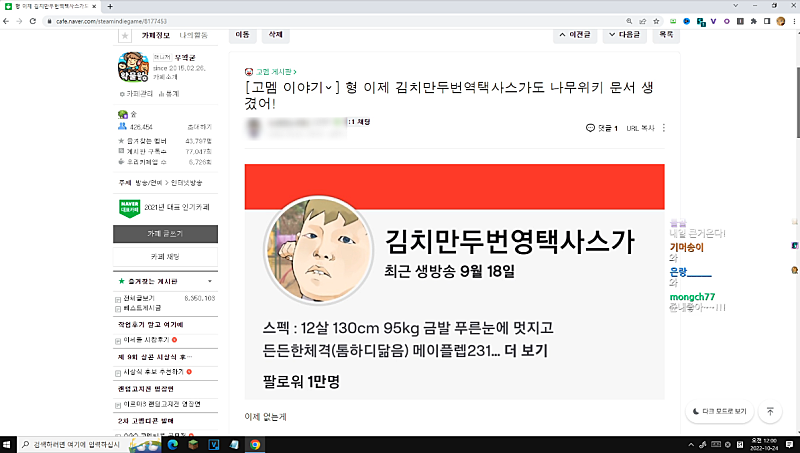Click the NAVER 대표카페 green badge
The width and height of the screenshot is (800, 453).
tap(130, 208)
